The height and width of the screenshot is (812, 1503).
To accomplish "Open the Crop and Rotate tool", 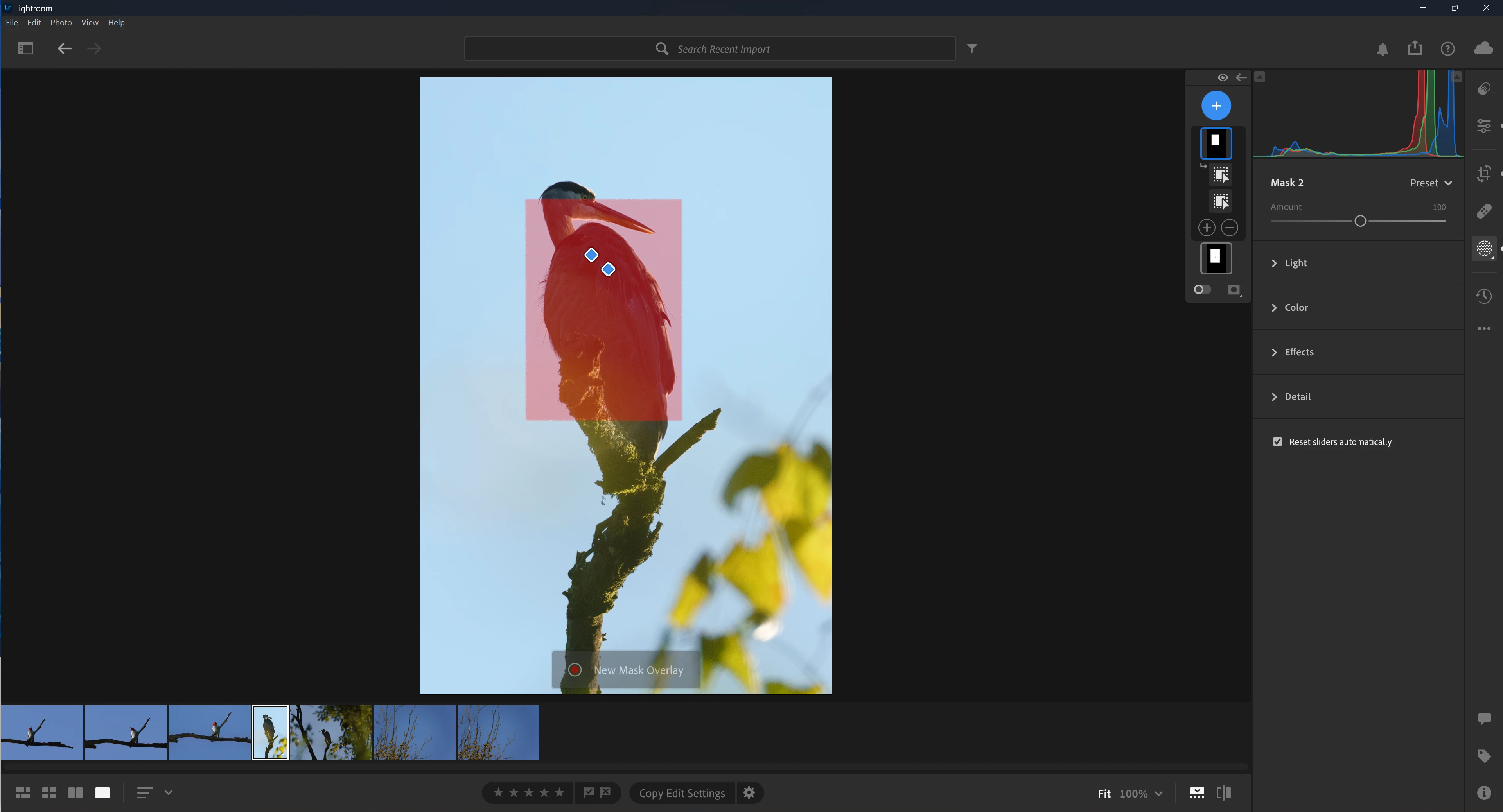I will click(x=1484, y=174).
